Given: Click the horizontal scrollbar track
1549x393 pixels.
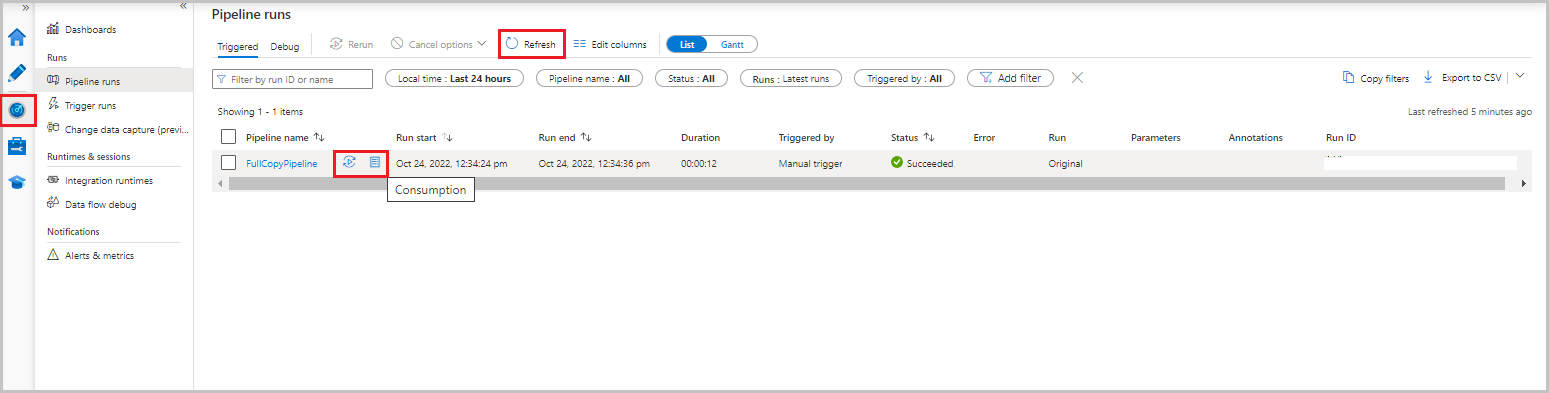Looking at the screenshot, I should [866, 184].
